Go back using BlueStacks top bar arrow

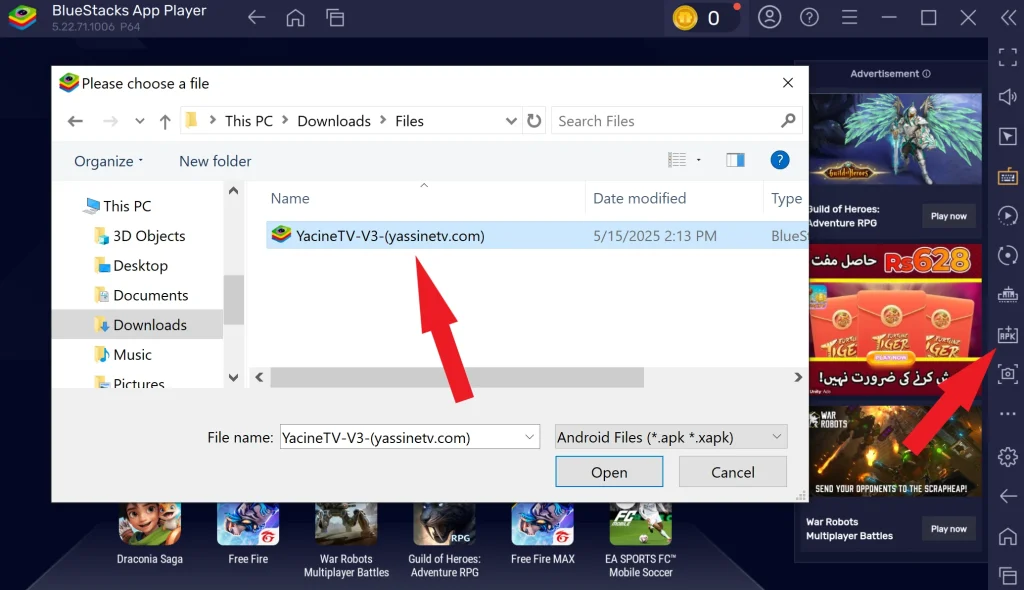tap(257, 18)
